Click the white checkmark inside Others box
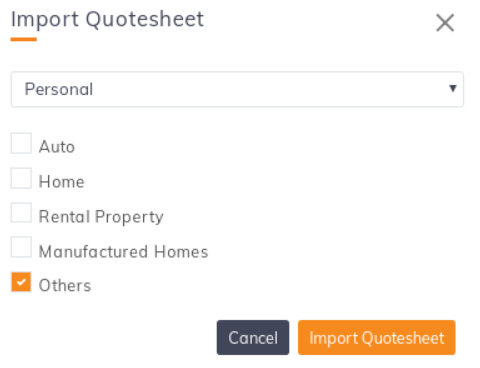The width and height of the screenshot is (480, 368). coord(21,282)
